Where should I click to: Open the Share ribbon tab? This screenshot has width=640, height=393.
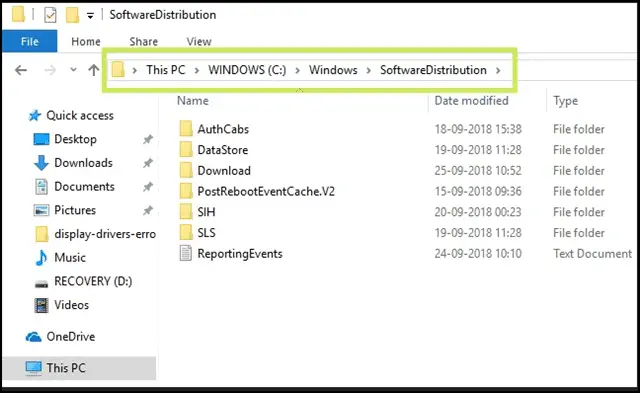(143, 42)
